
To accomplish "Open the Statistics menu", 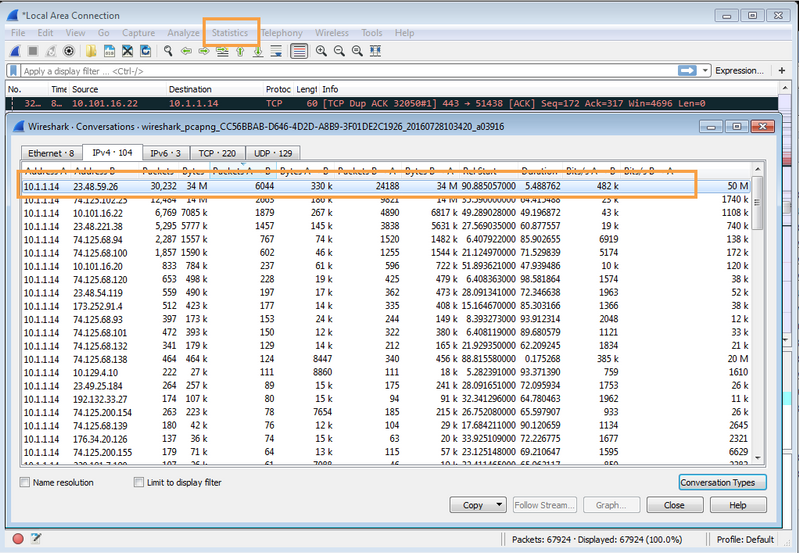I will 230,33.
